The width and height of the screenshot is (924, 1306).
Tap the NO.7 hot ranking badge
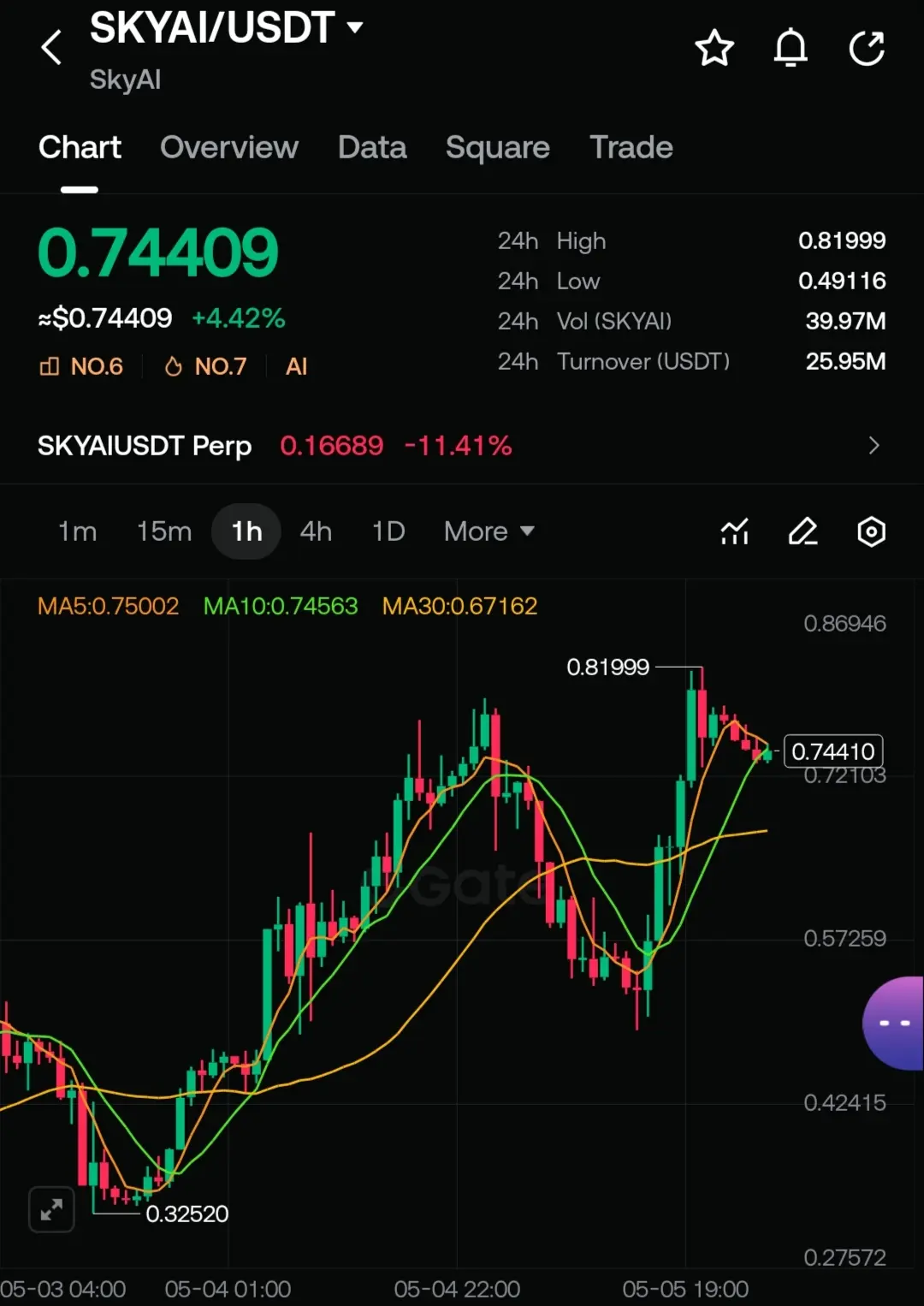[x=206, y=366]
